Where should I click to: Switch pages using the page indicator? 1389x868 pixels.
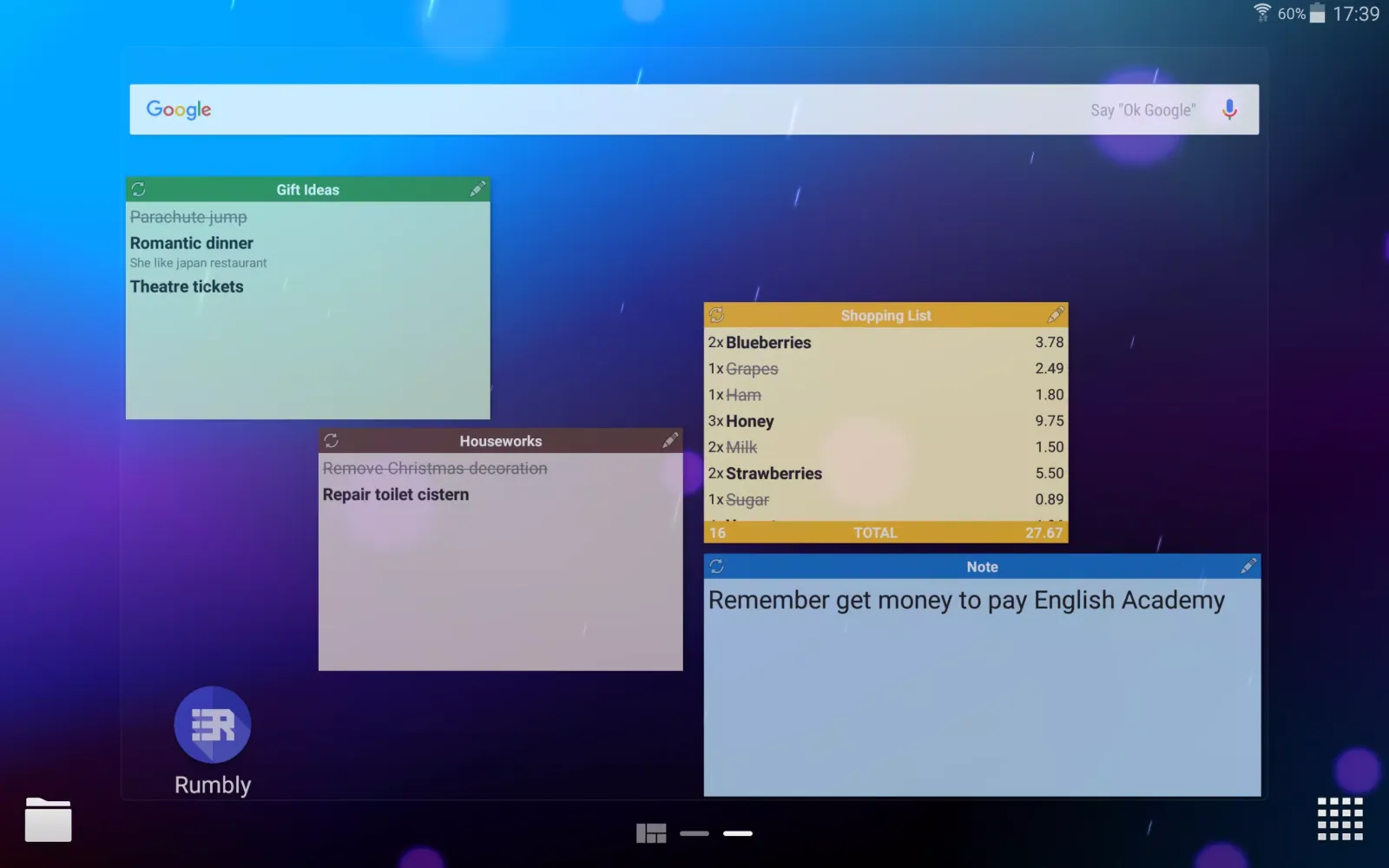click(x=694, y=832)
